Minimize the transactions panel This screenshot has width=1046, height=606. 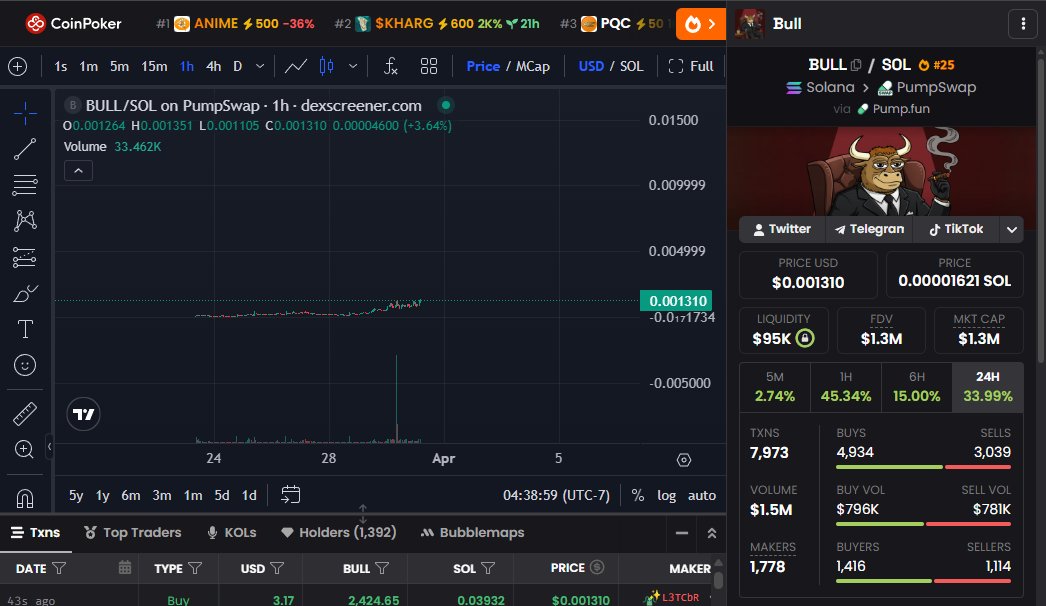(682, 533)
